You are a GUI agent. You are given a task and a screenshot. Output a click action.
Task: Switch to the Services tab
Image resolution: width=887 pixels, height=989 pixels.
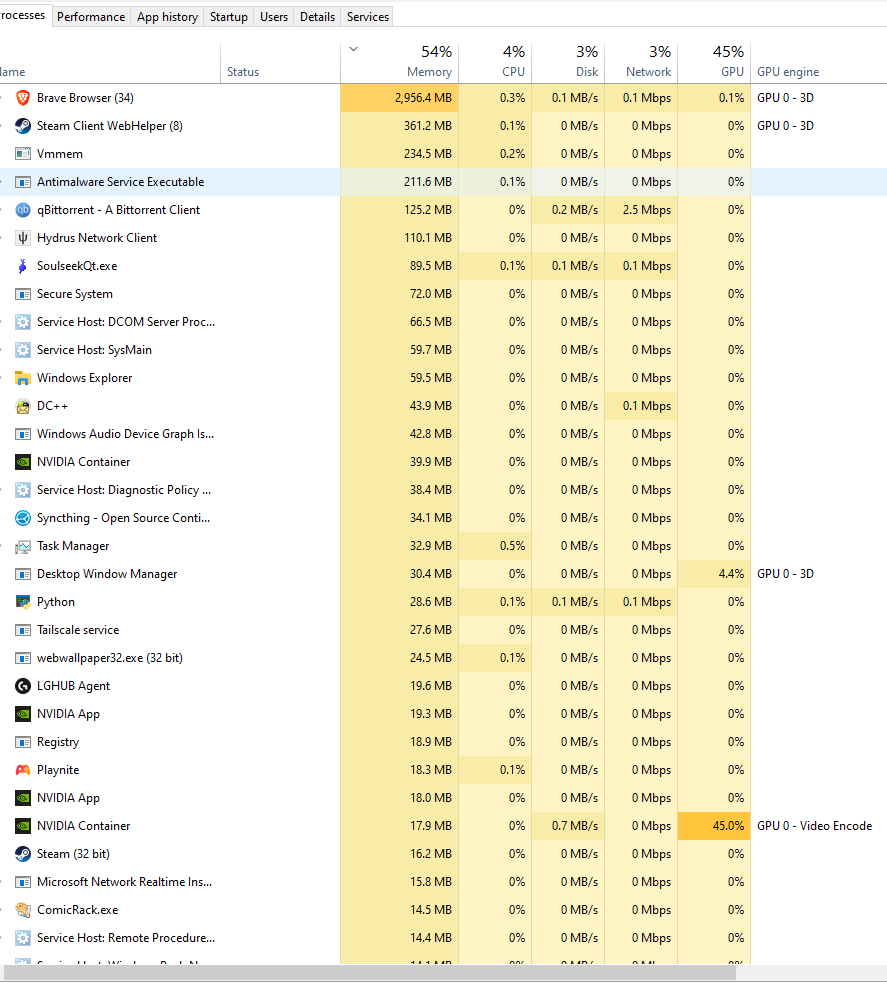(368, 17)
